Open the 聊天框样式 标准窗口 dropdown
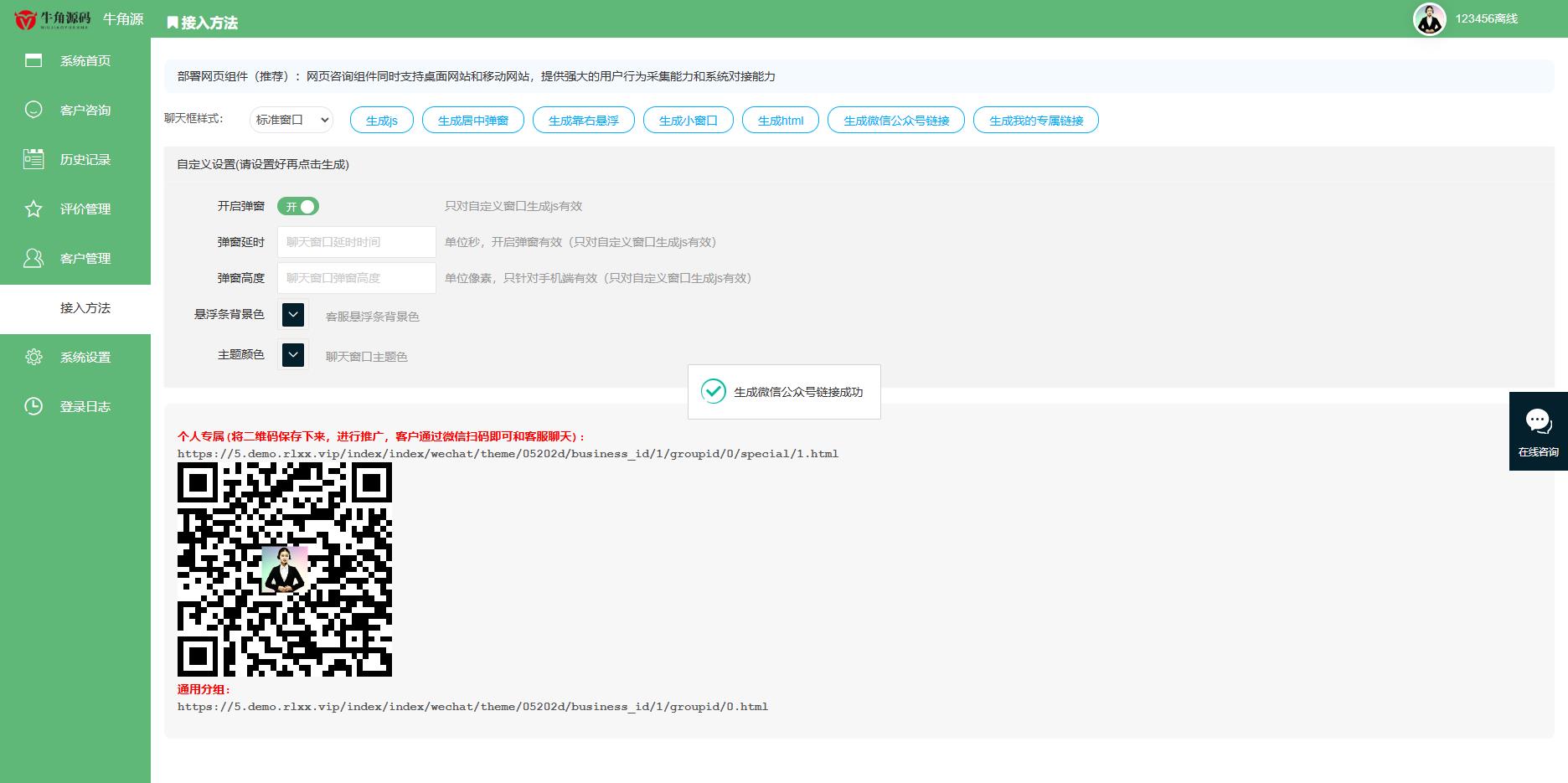Image resolution: width=1568 pixels, height=783 pixels. (291, 120)
